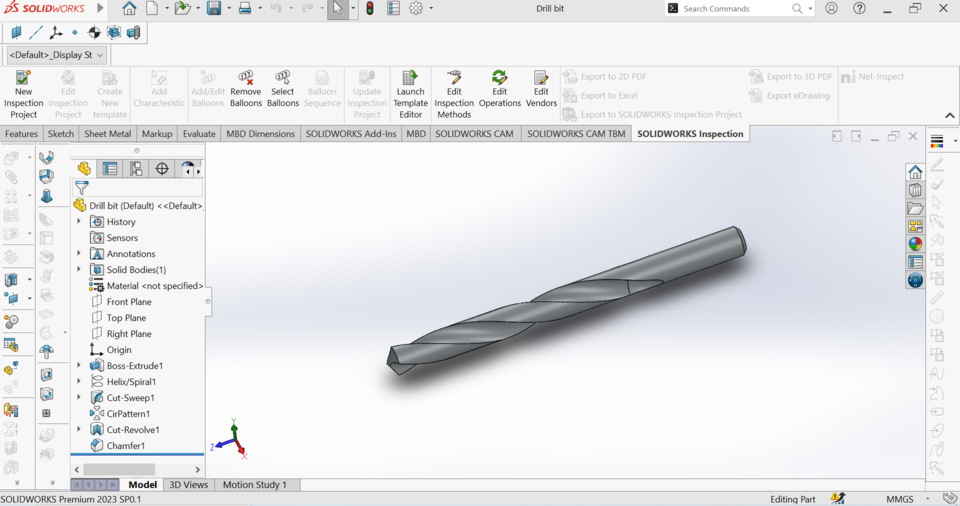This screenshot has width=960, height=506.
Task: Expand the Cut-Revolve1 feature
Action: pyautogui.click(x=79, y=429)
